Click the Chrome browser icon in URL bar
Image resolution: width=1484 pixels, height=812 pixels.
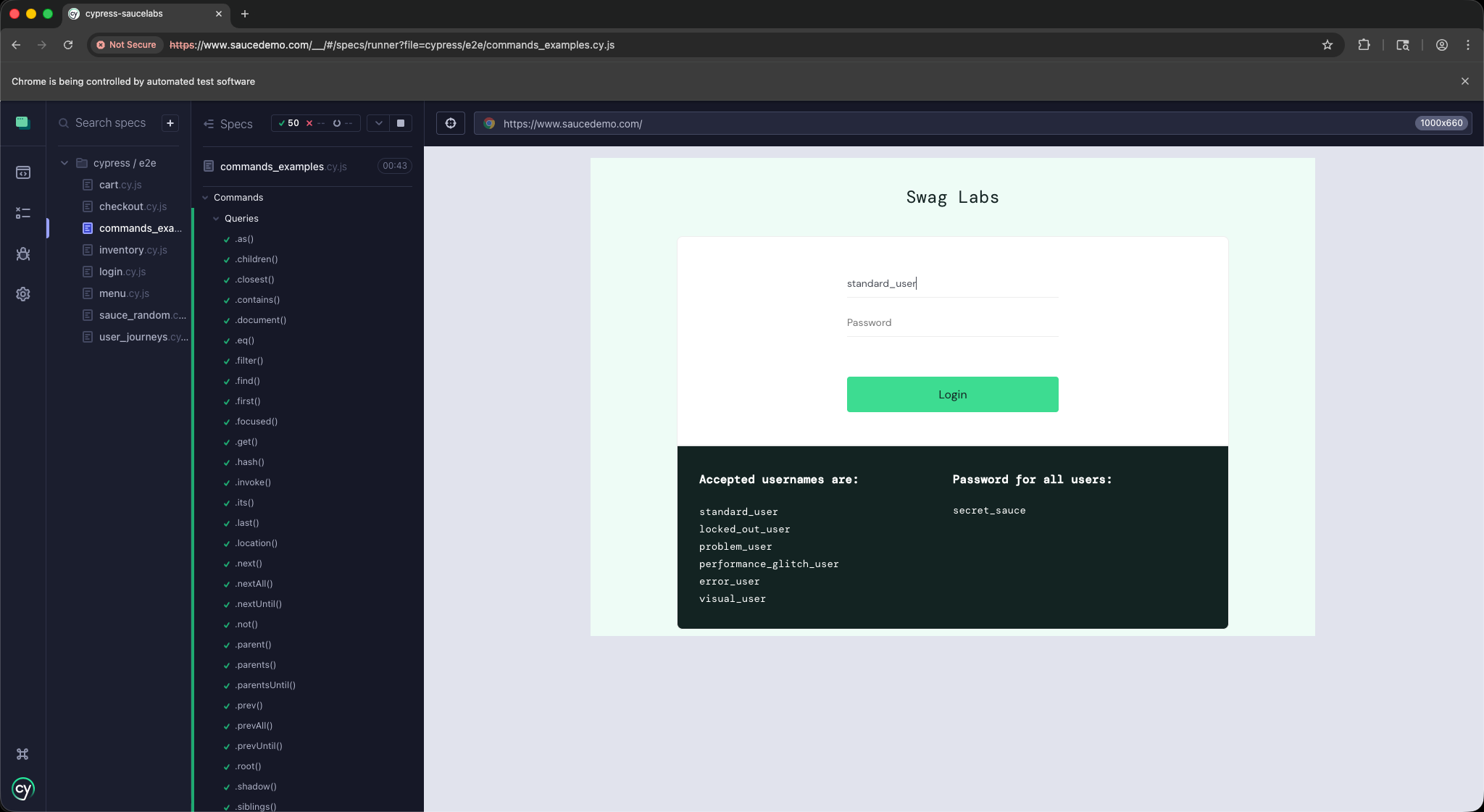488,123
